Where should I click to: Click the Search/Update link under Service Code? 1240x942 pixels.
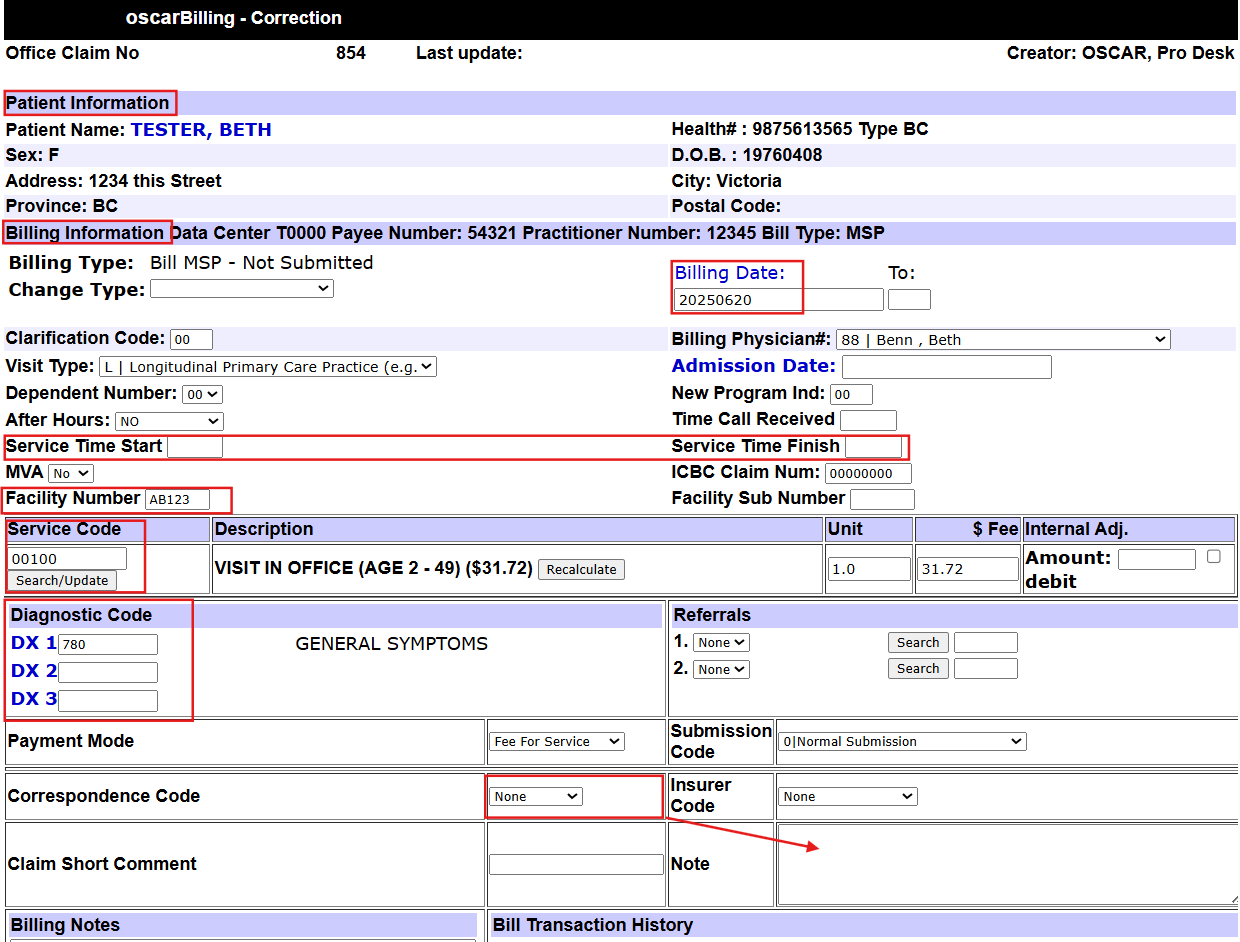coord(61,580)
